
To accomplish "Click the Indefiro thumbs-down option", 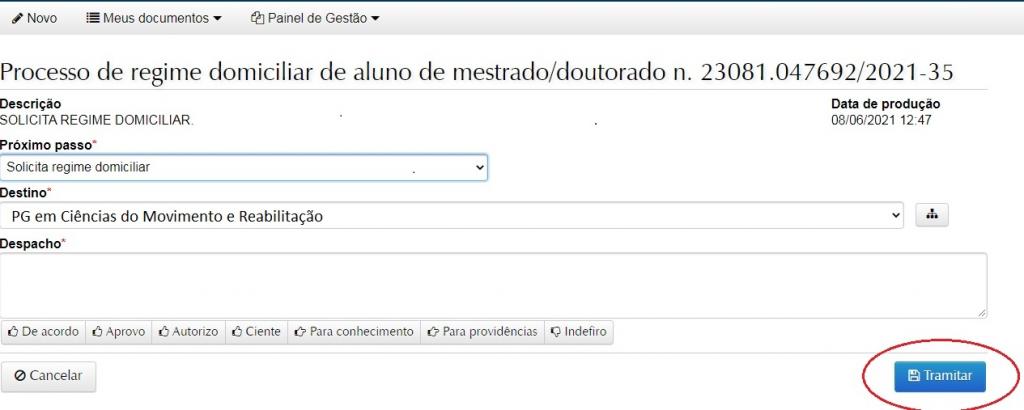I will click(x=579, y=332).
